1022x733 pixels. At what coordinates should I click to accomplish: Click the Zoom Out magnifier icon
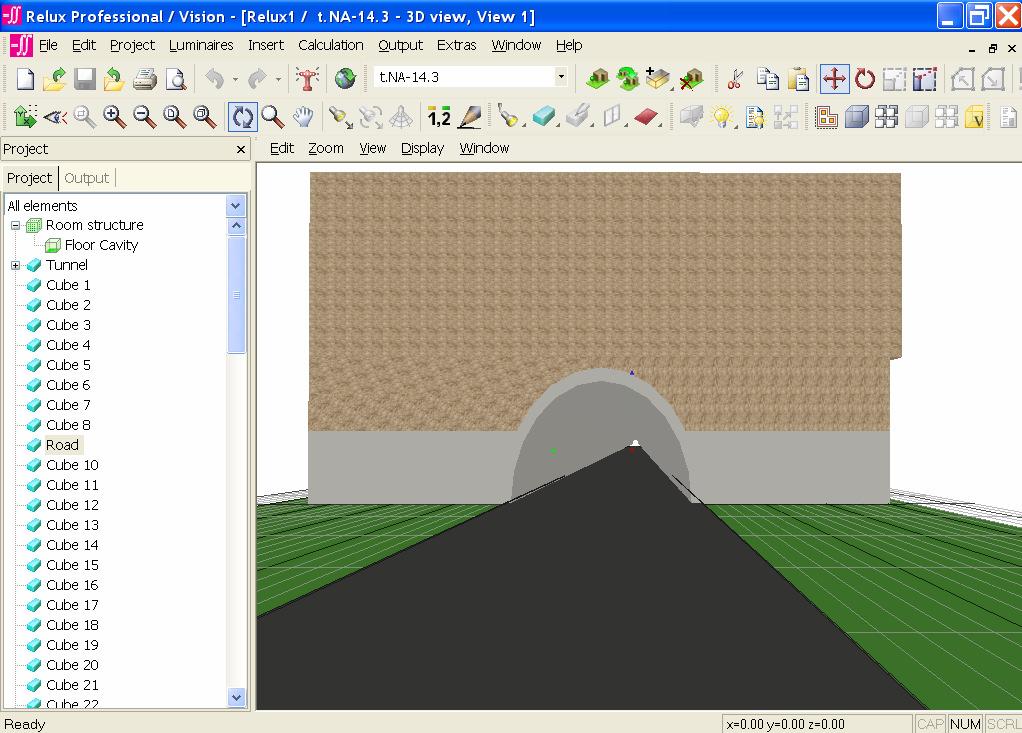coord(144,117)
